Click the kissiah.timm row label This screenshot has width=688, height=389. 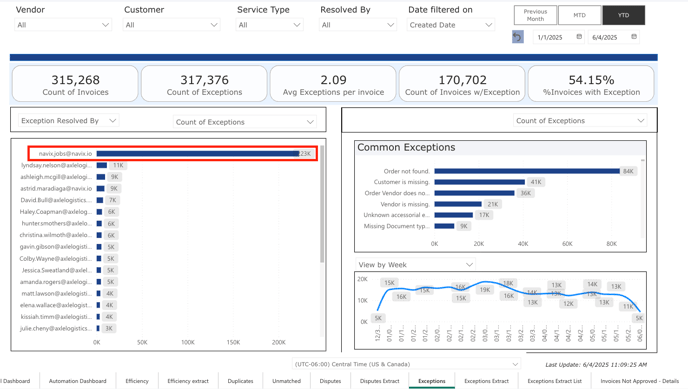click(57, 317)
